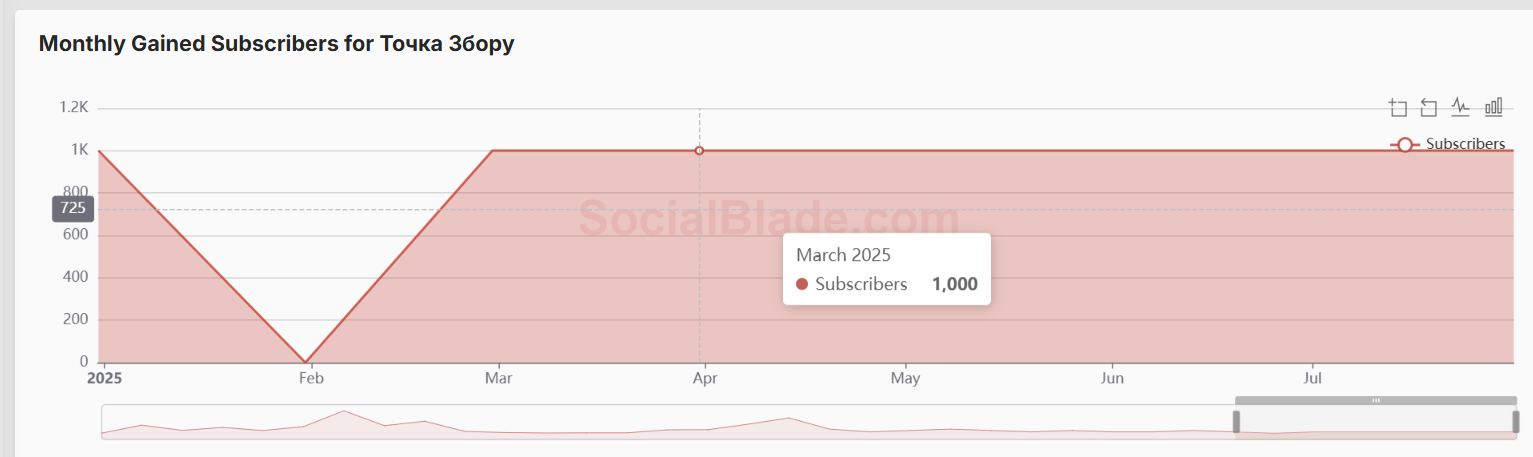Activate the area zoom tool icon
Viewport: 1533px width, 457px height.
click(x=1397, y=107)
